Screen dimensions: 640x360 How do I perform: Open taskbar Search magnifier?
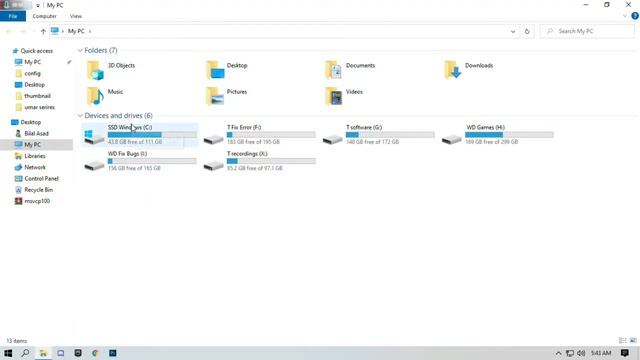(x=25, y=353)
